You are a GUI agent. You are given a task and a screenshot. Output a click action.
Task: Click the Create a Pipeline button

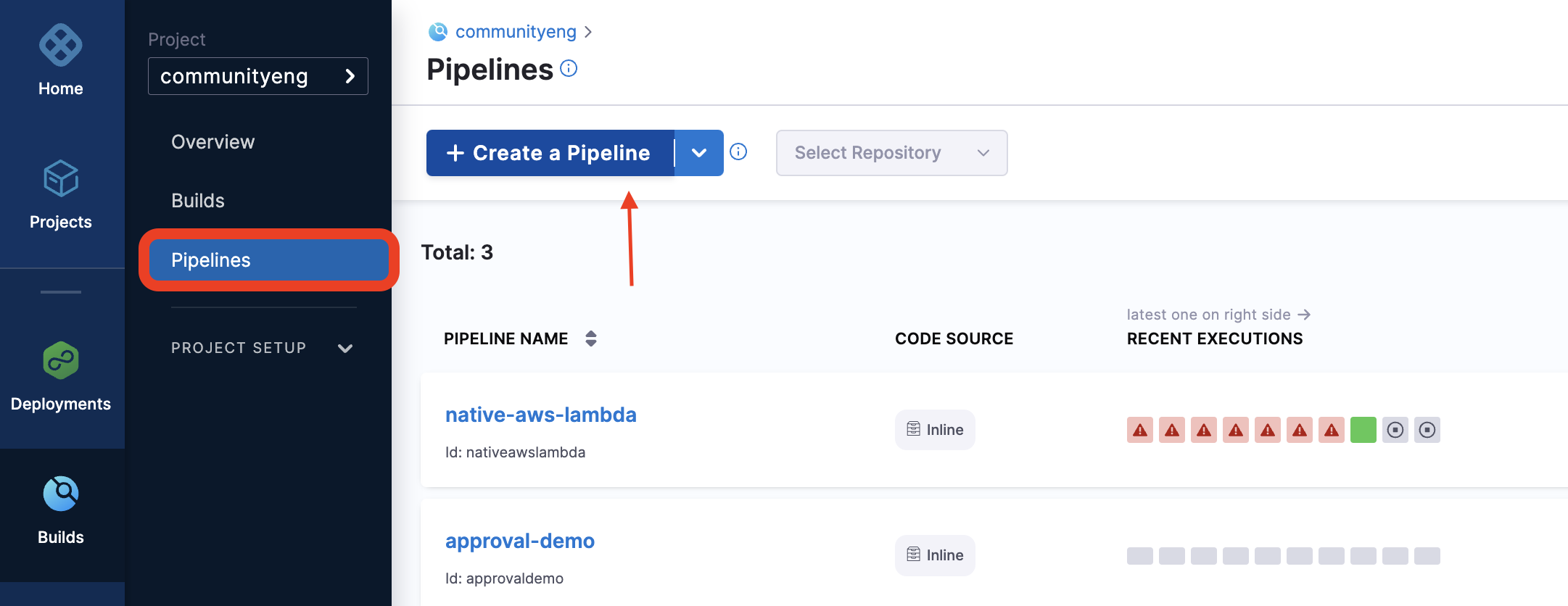click(550, 153)
